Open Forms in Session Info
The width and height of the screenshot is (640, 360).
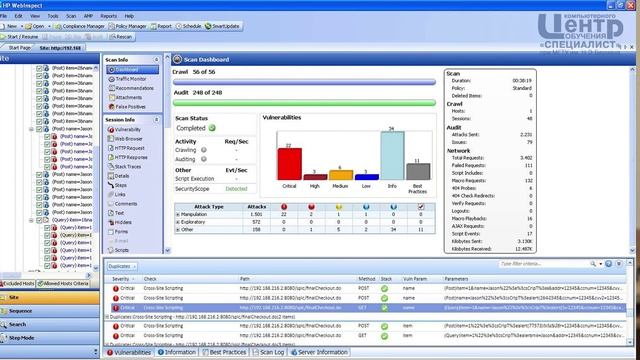tap(118, 231)
